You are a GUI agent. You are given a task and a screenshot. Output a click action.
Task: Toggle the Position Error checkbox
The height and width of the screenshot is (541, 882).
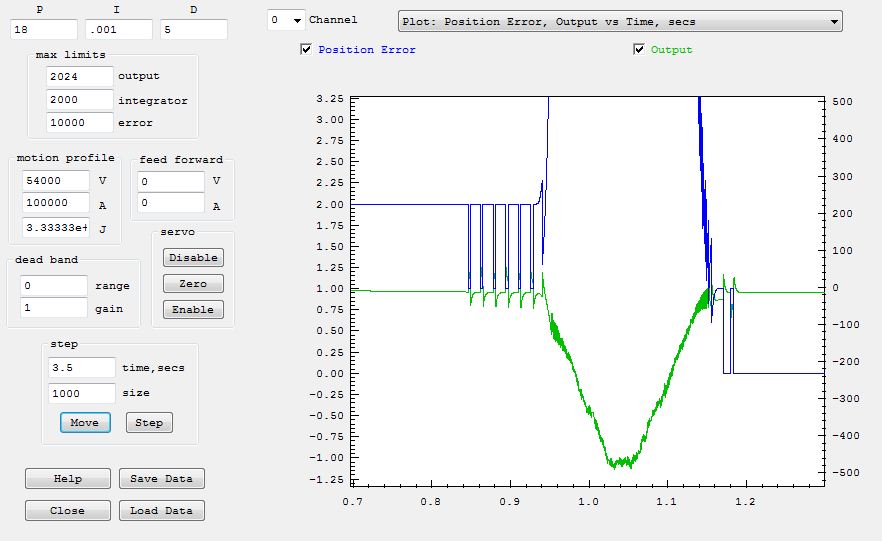(306, 50)
